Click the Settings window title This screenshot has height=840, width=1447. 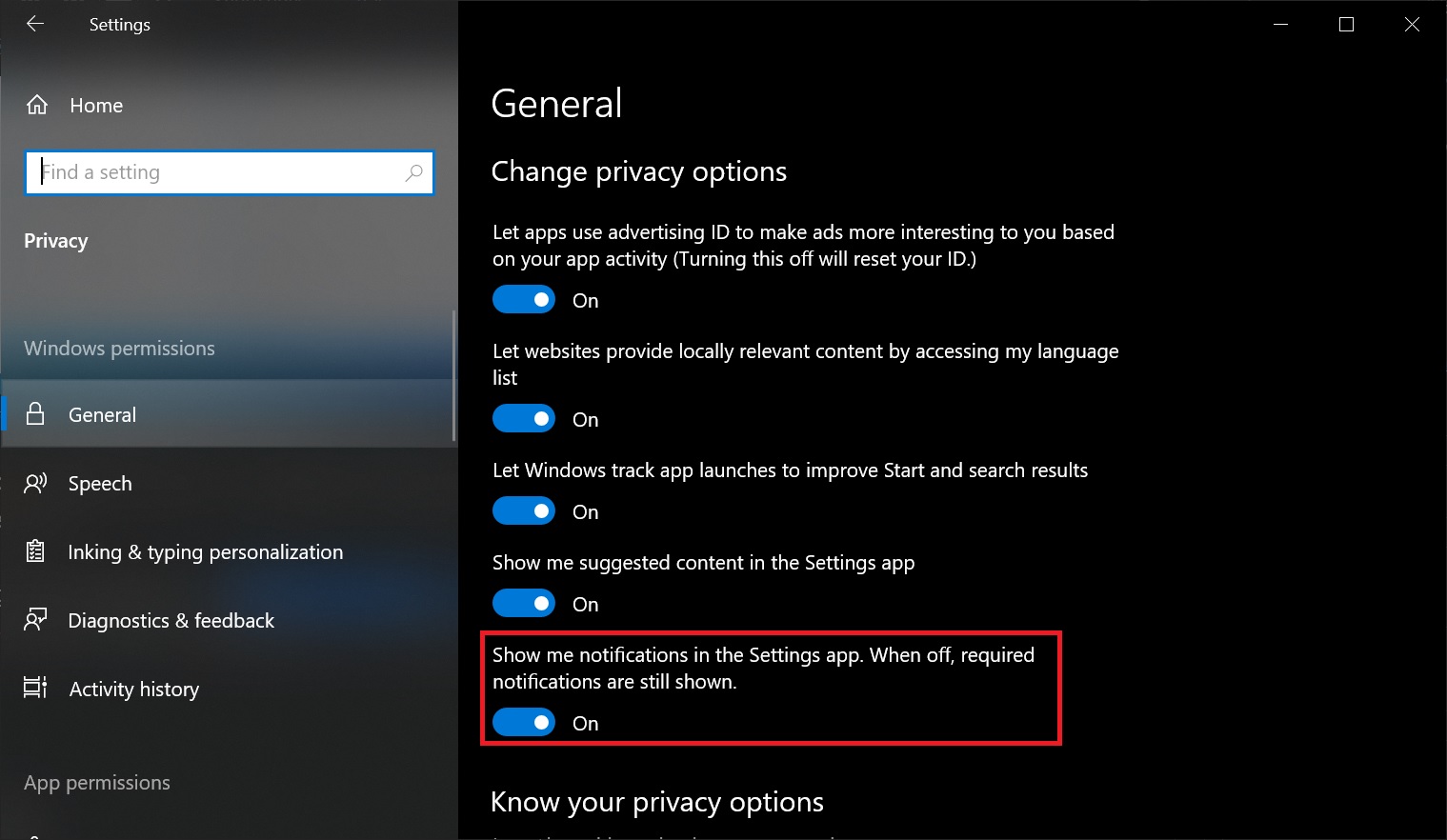pyautogui.click(x=120, y=25)
